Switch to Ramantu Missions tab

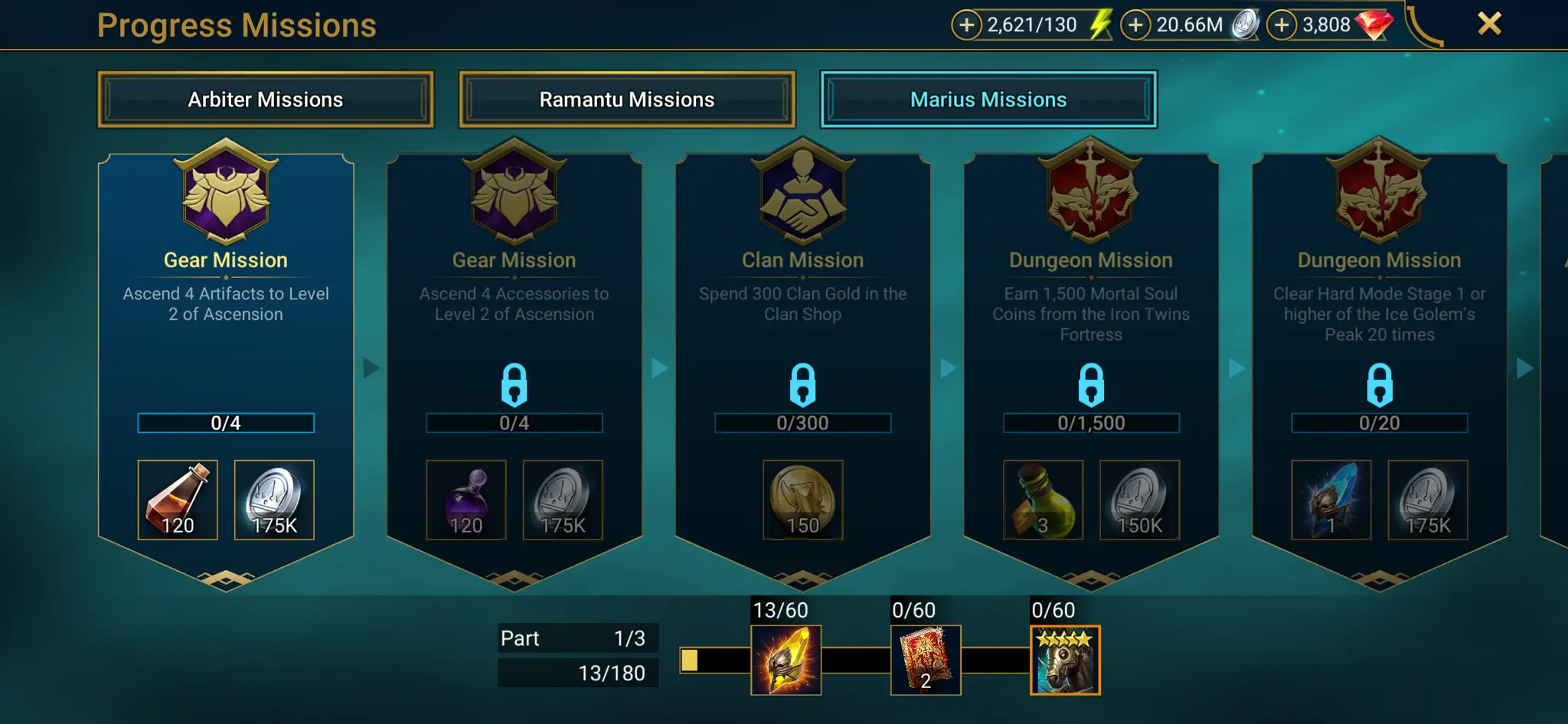627,99
